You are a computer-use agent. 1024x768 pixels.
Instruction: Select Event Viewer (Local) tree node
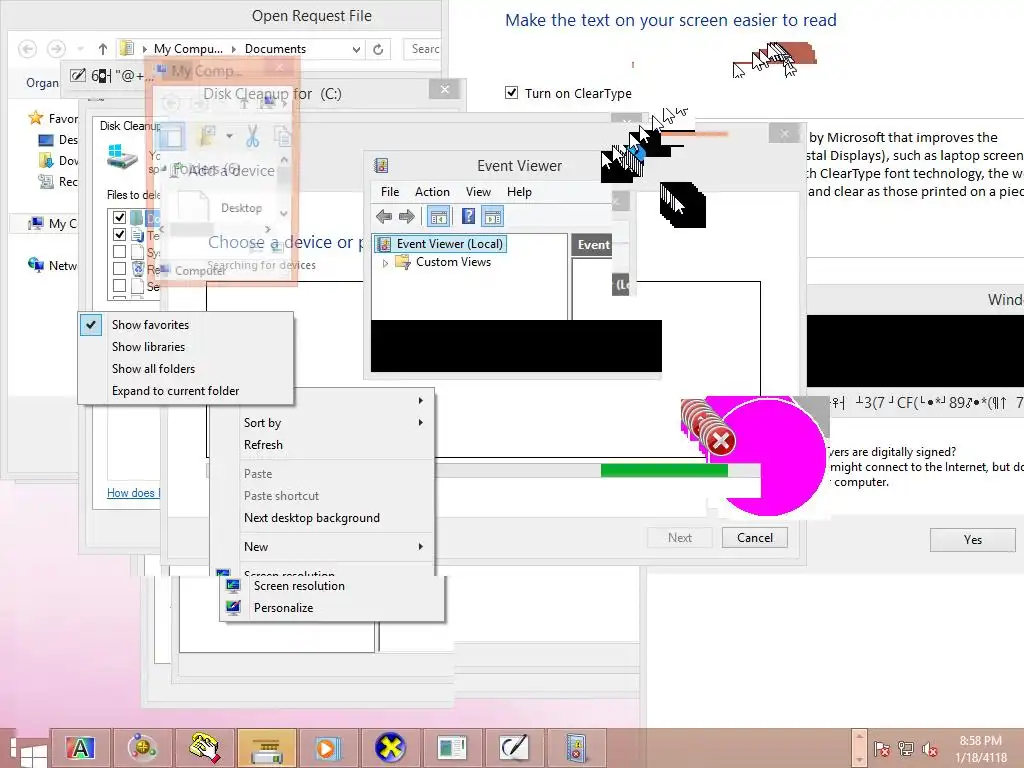(441, 244)
